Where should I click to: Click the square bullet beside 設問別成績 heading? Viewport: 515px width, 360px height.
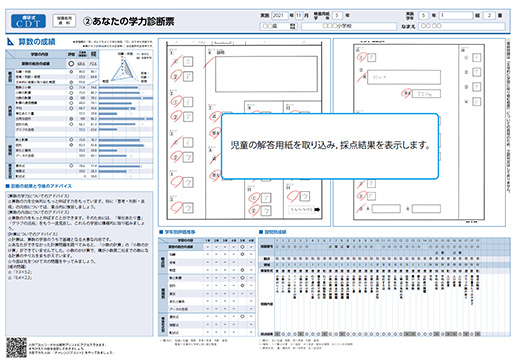(261, 232)
